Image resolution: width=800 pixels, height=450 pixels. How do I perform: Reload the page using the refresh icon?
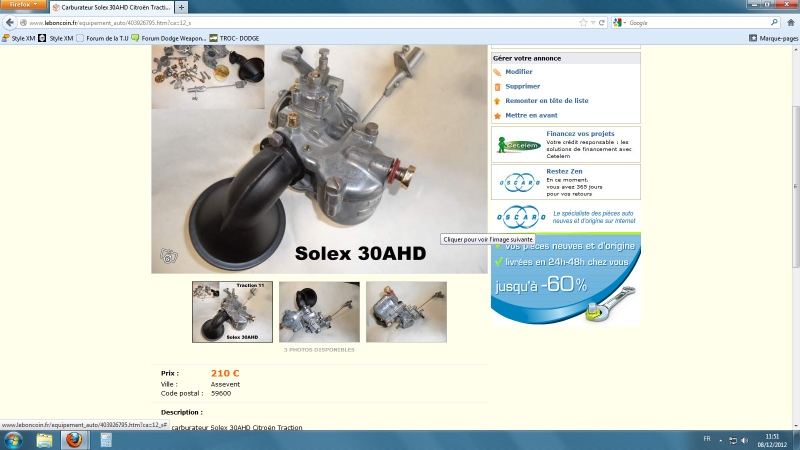600,22
